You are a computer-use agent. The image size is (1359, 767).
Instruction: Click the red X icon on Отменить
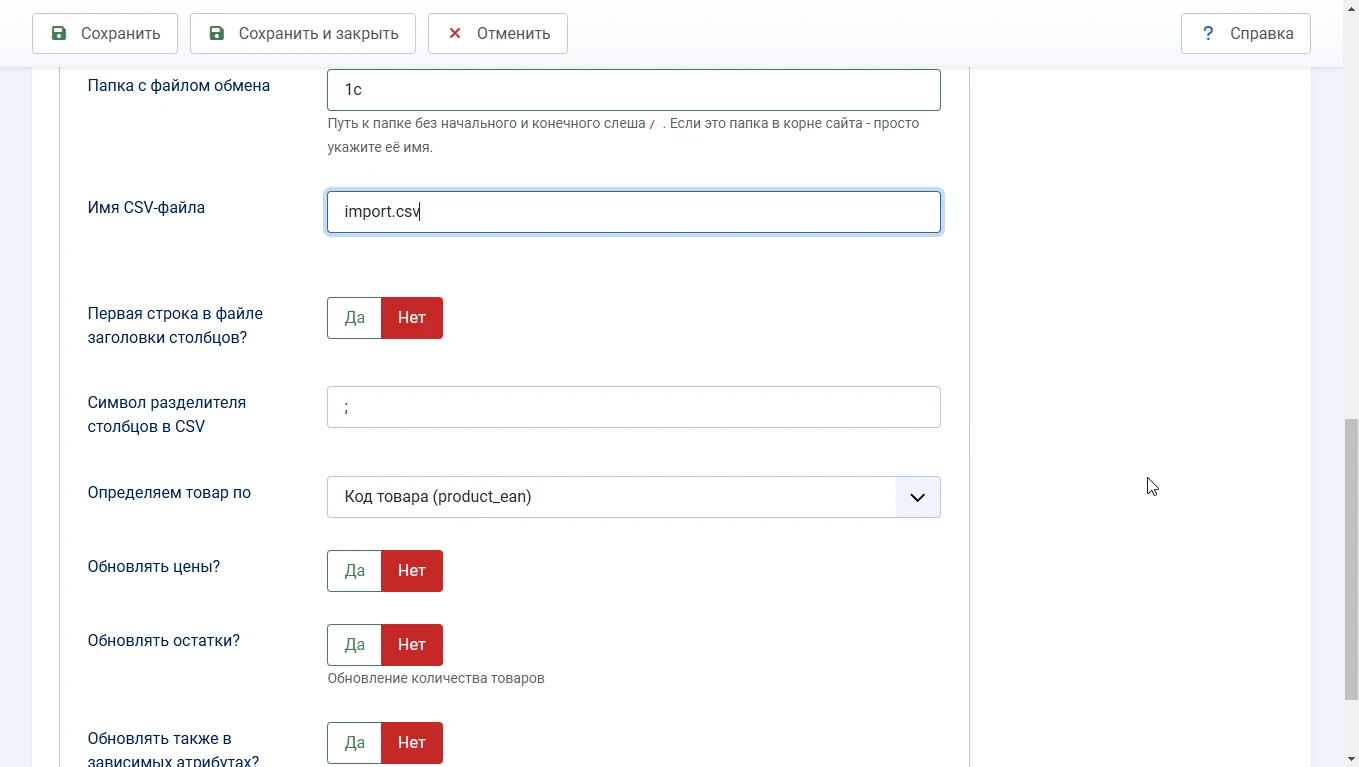tap(455, 33)
